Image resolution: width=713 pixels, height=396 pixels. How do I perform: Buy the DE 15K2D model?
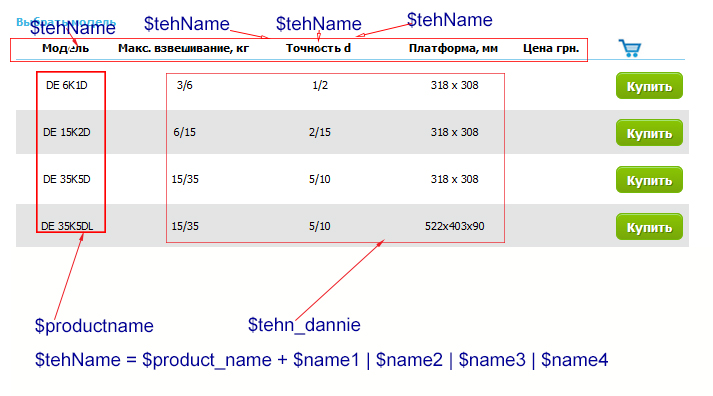[649, 133]
